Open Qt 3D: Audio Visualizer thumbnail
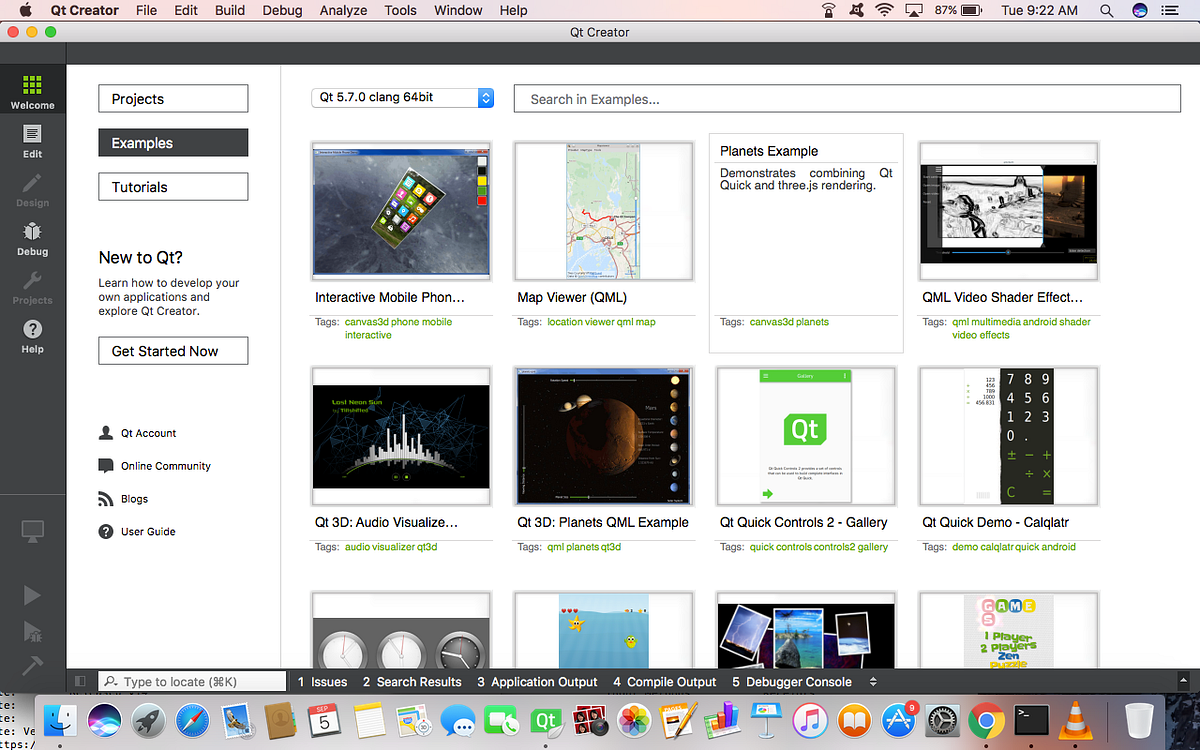 tap(402, 436)
